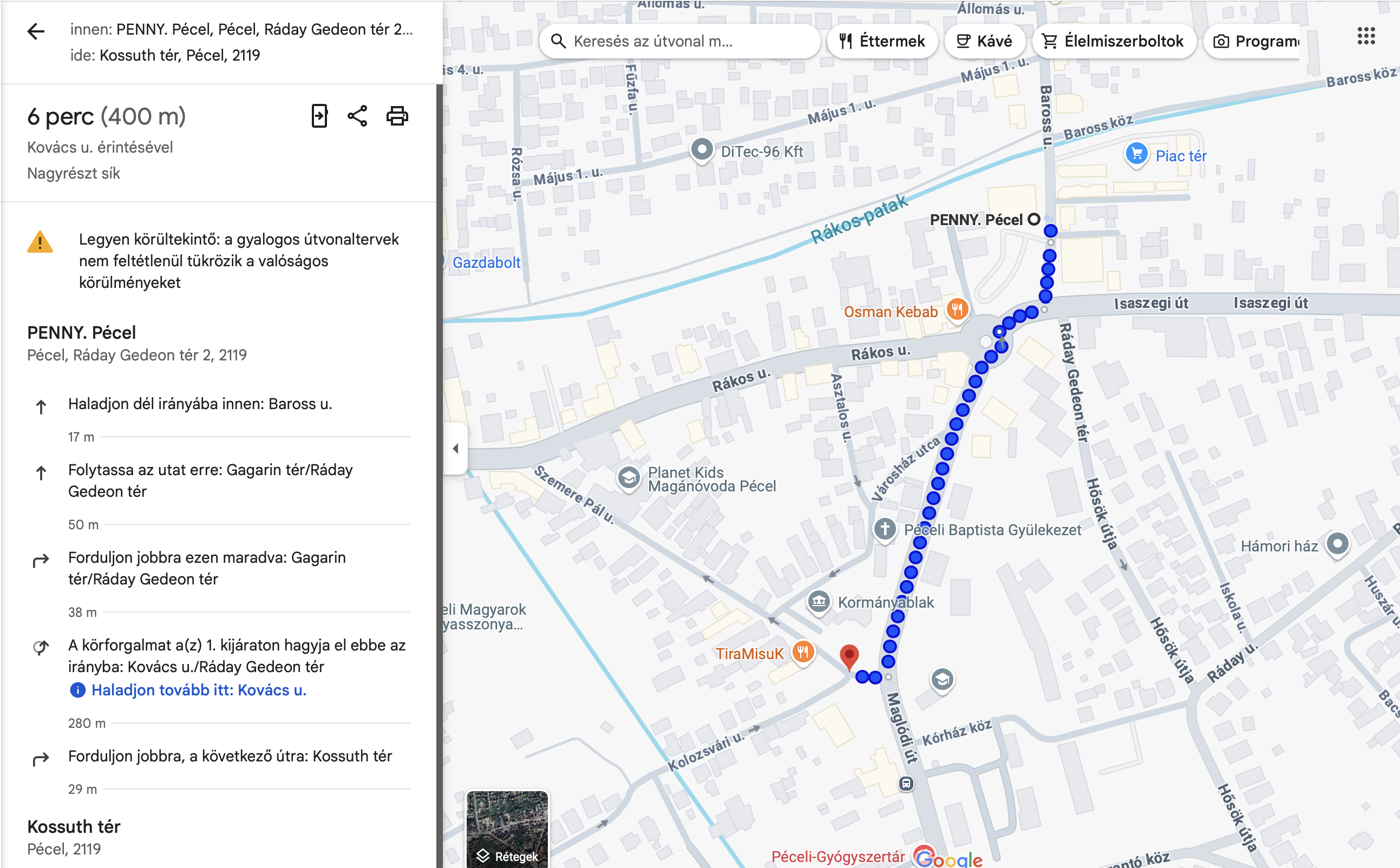Click the TiraMisuK restaurant marker
Viewport: 1400px width, 868px height.
(803, 653)
